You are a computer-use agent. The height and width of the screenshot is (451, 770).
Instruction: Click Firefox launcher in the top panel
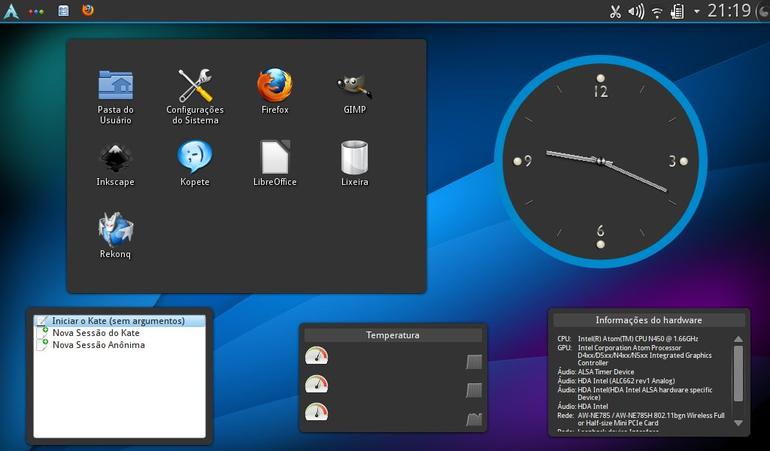click(x=88, y=10)
